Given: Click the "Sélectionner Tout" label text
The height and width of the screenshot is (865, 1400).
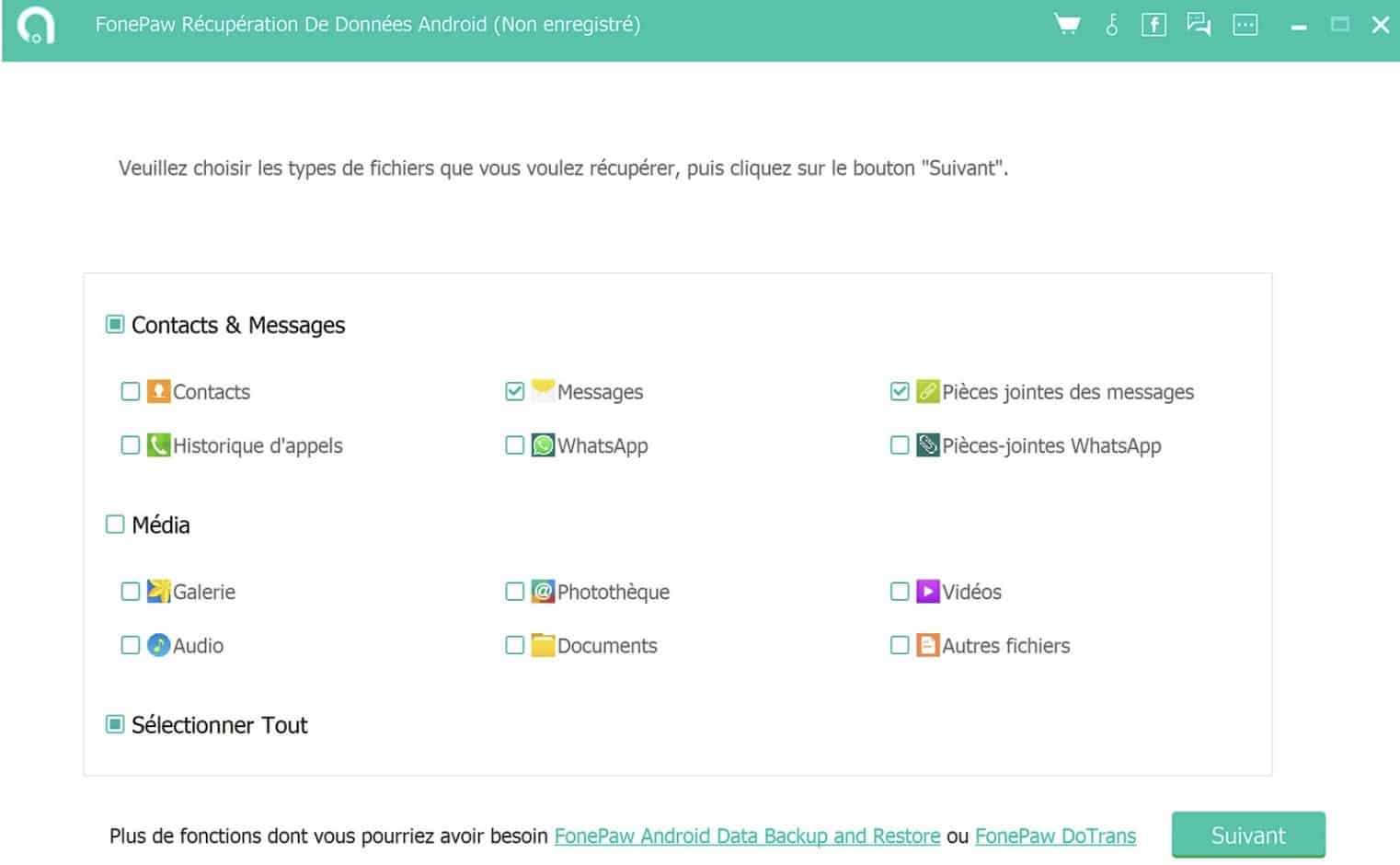Looking at the screenshot, I should (219, 725).
